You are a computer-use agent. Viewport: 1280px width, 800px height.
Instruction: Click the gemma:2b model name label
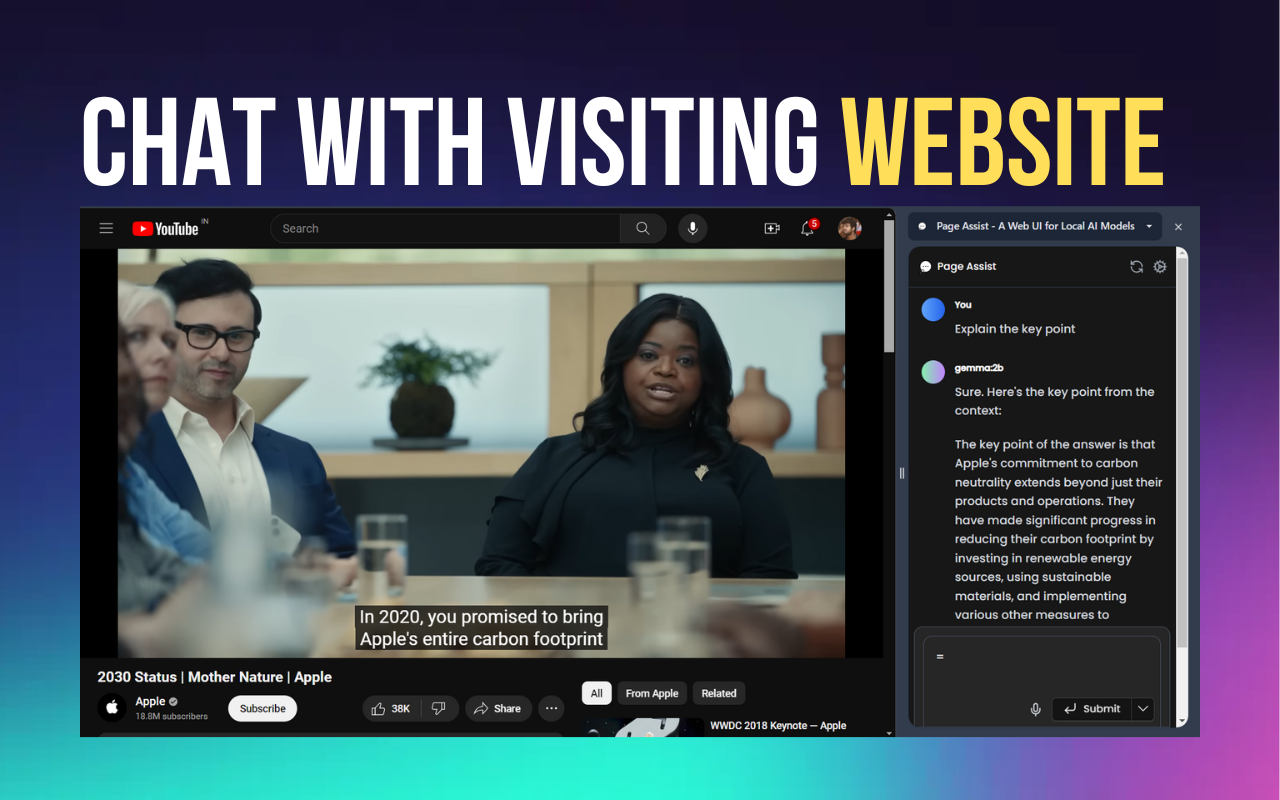click(979, 368)
